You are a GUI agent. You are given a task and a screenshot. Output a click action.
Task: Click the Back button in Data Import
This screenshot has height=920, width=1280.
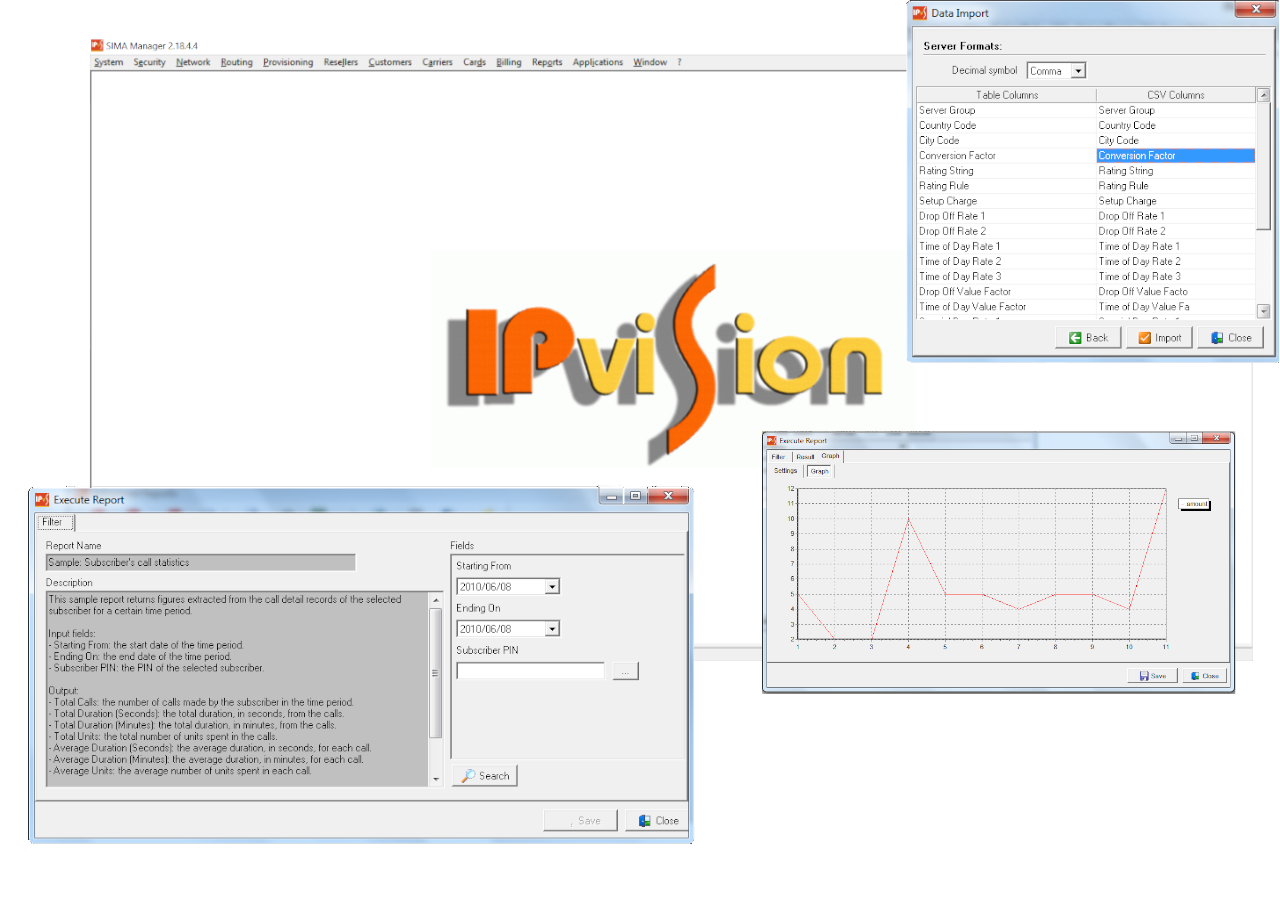1088,337
